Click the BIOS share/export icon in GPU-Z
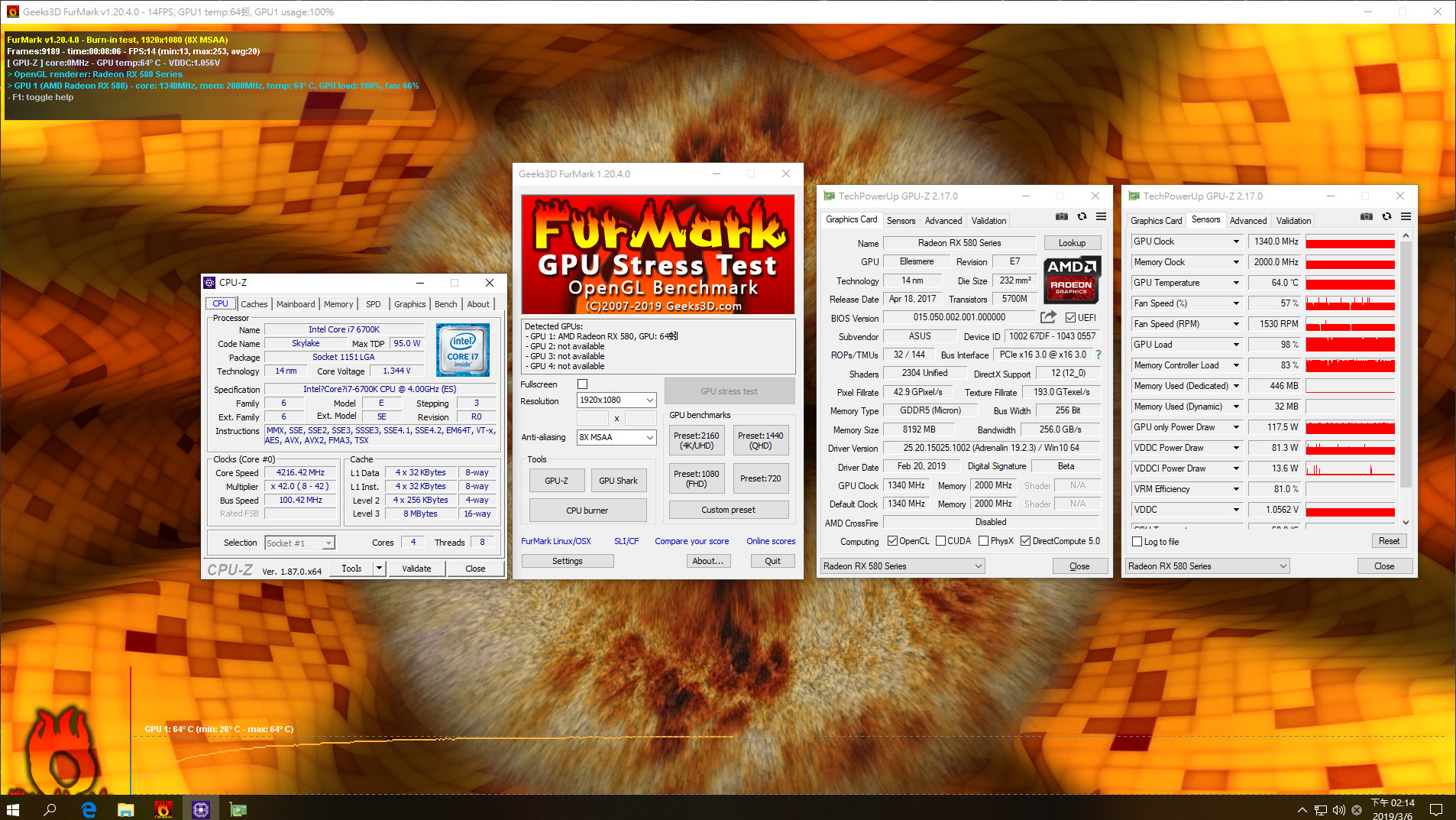The image size is (1456, 820). pyautogui.click(x=1048, y=317)
